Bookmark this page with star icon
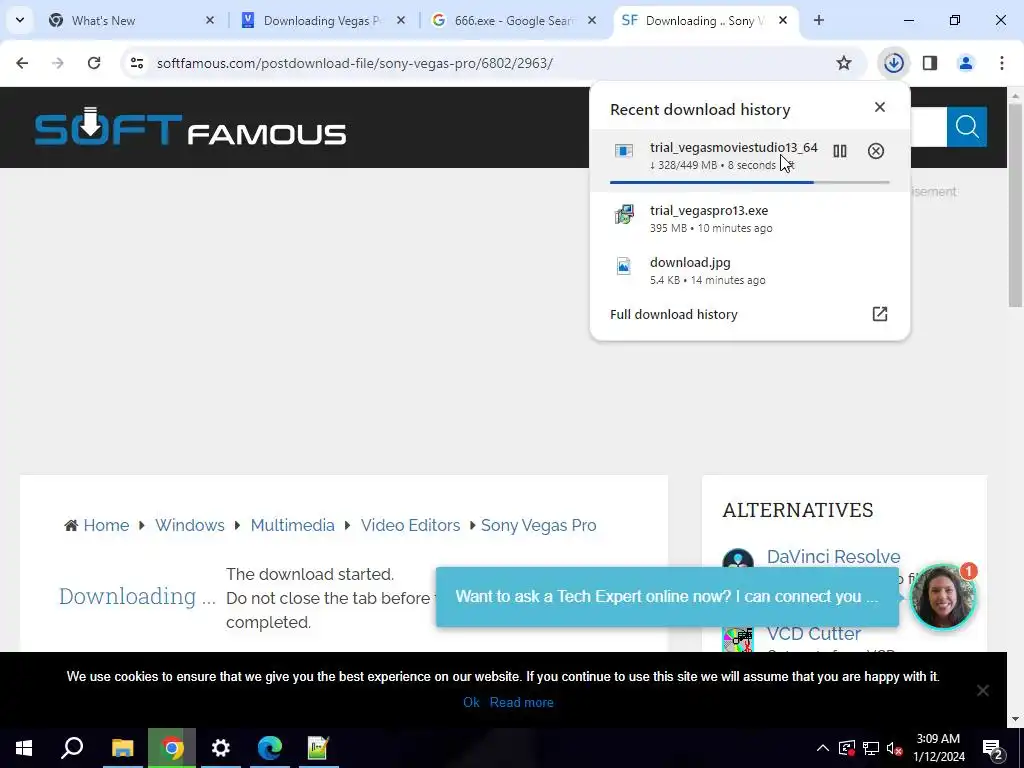The width and height of the screenshot is (1024, 768). [x=844, y=63]
